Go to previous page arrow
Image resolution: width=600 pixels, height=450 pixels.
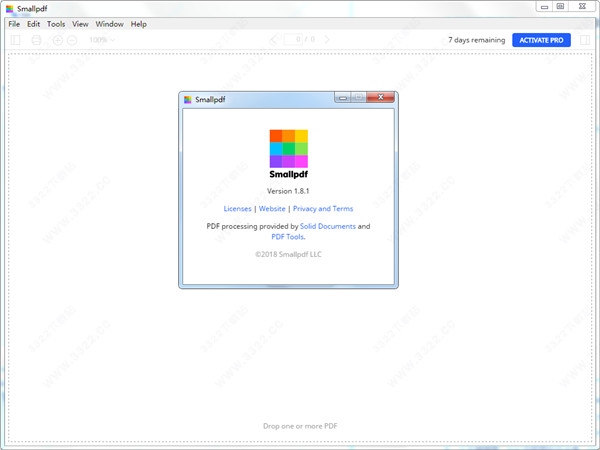[273, 39]
